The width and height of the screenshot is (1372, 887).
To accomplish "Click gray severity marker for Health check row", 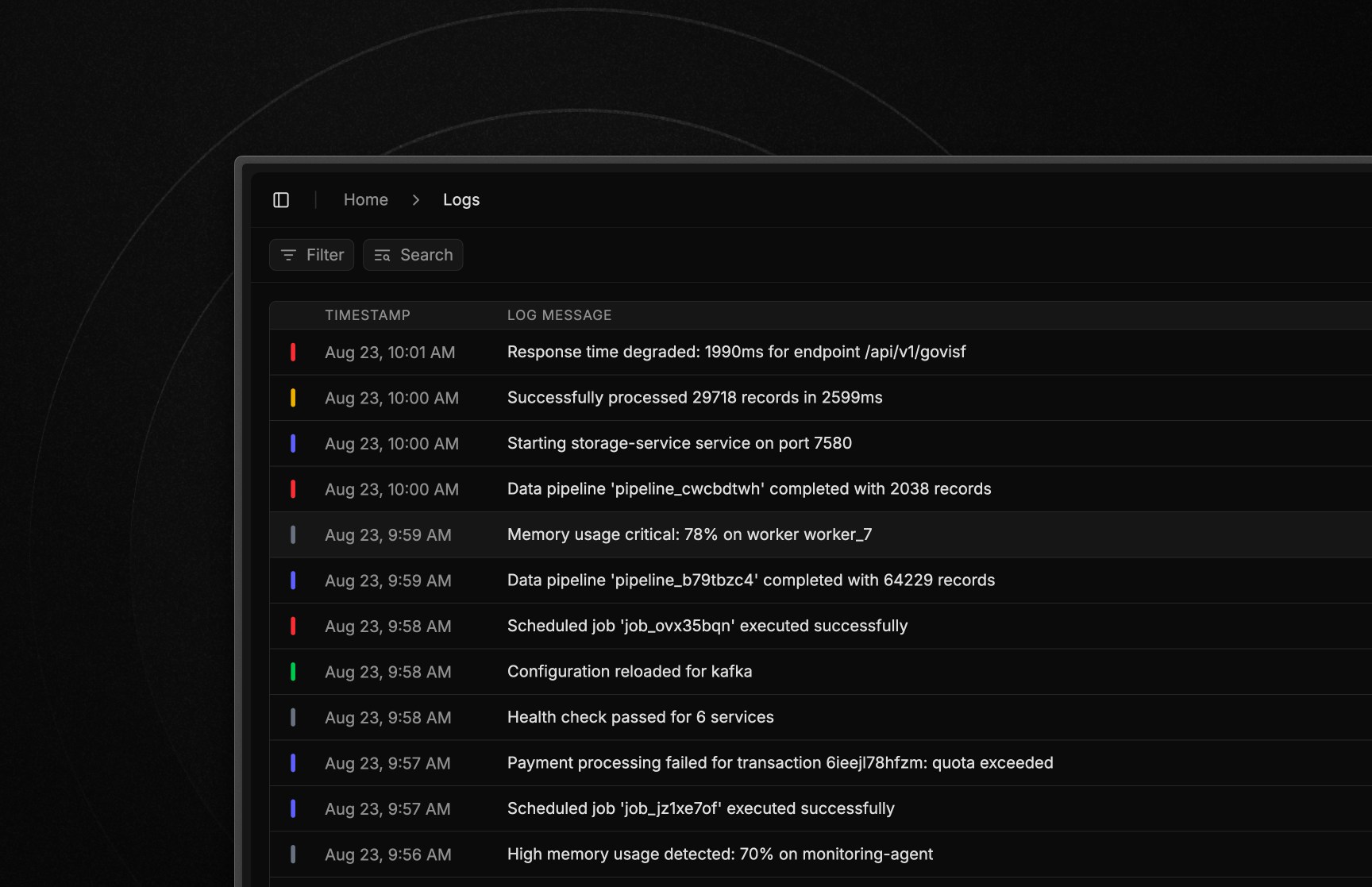I will click(x=293, y=717).
